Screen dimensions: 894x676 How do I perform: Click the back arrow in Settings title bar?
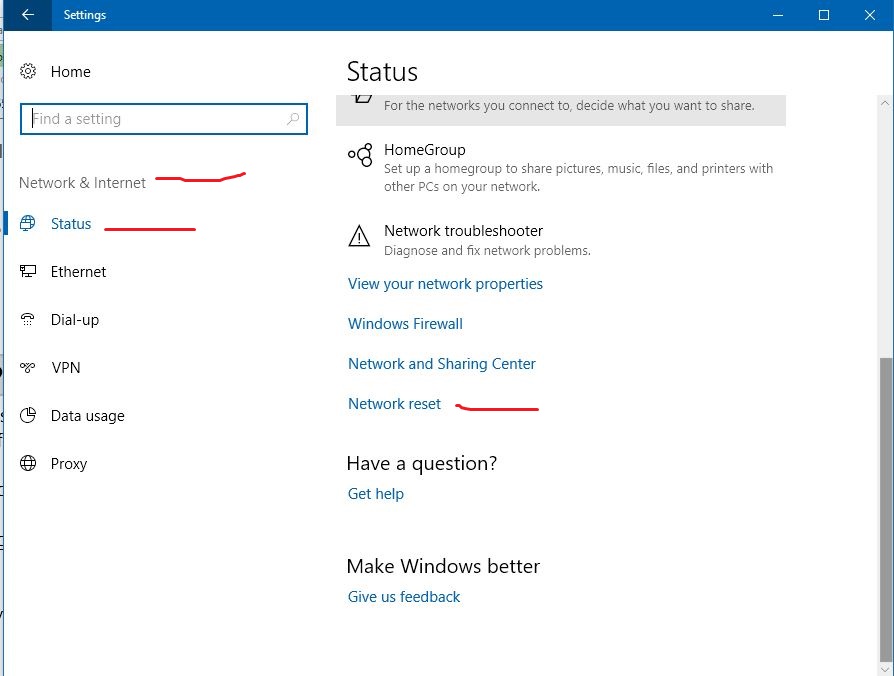(x=27, y=15)
